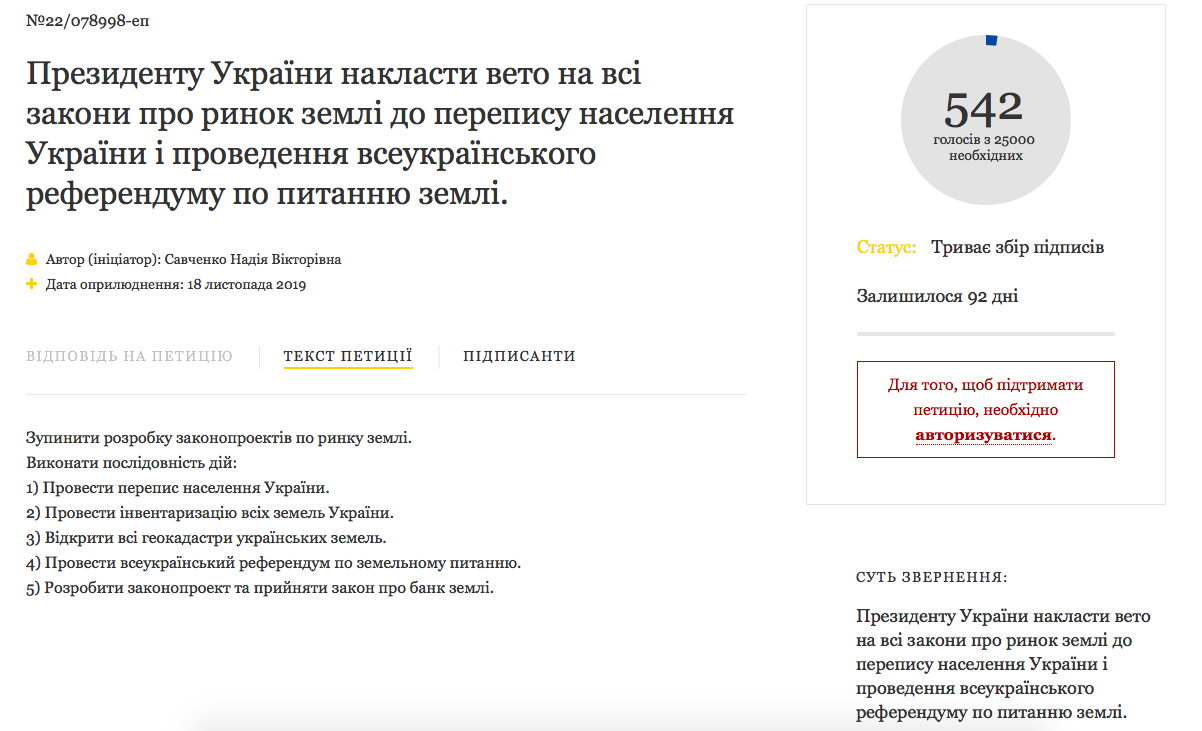Click publication date 18 листопада 2019
This screenshot has width=1202, height=731.
pos(245,285)
